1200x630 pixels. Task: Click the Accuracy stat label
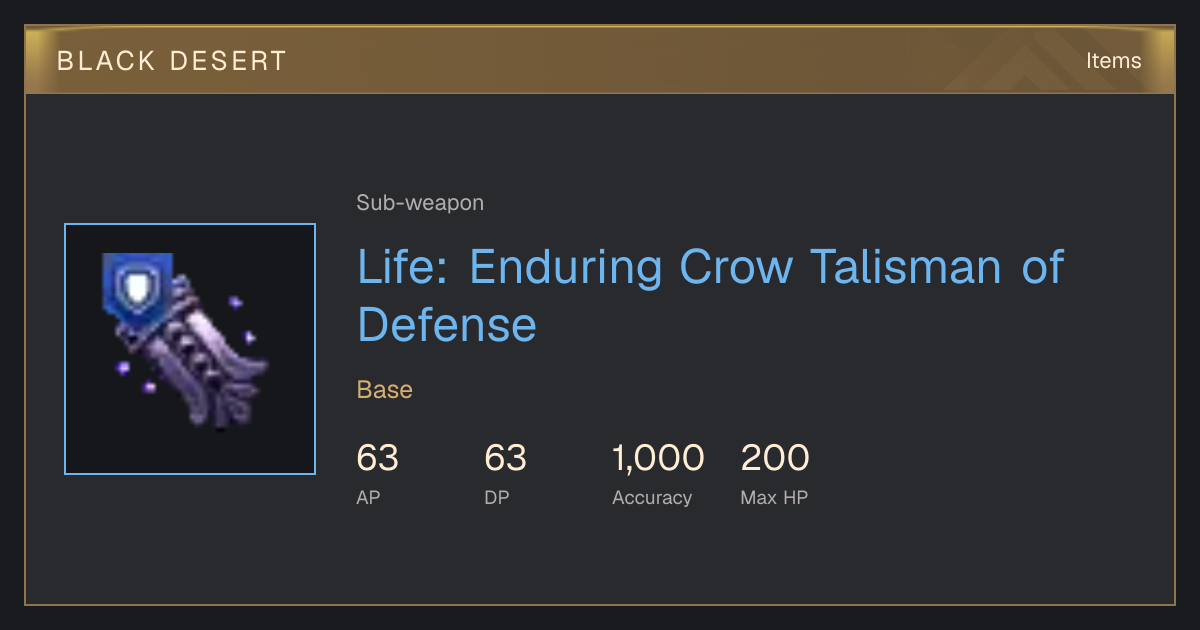[x=652, y=497]
